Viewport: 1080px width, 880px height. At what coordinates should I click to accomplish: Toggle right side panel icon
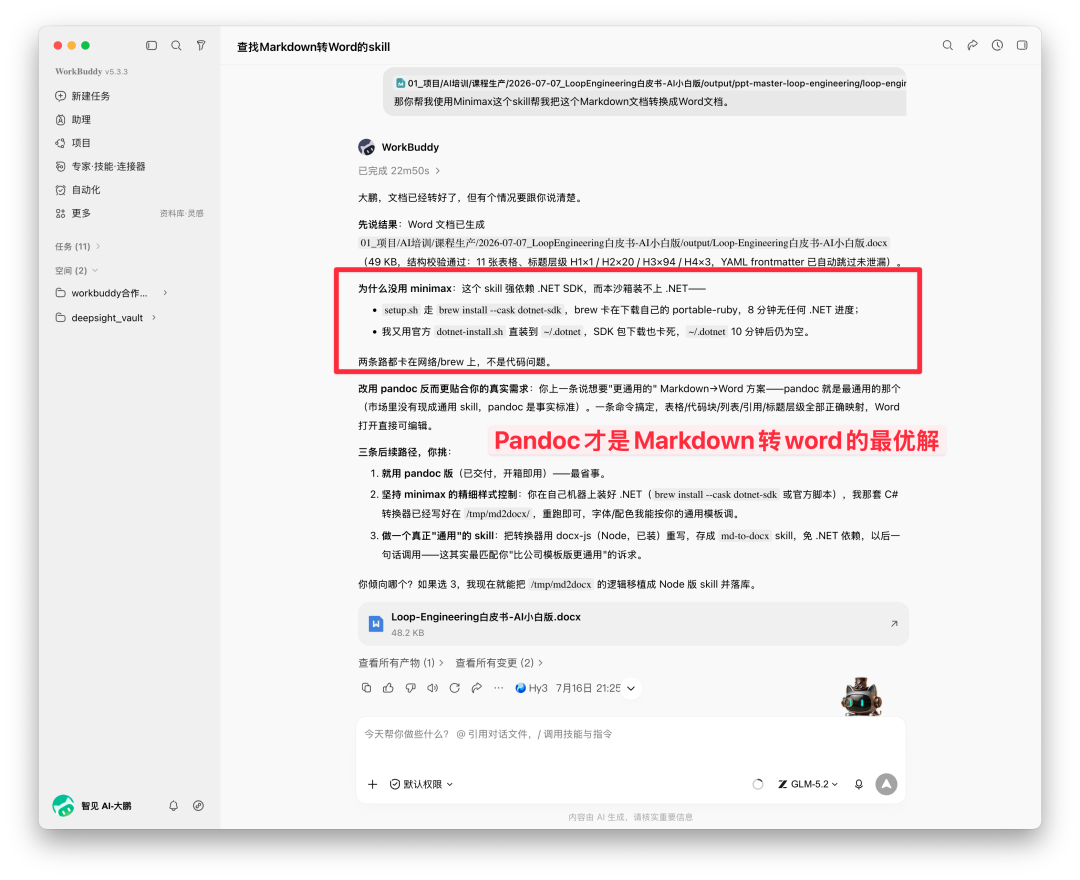point(1022,45)
